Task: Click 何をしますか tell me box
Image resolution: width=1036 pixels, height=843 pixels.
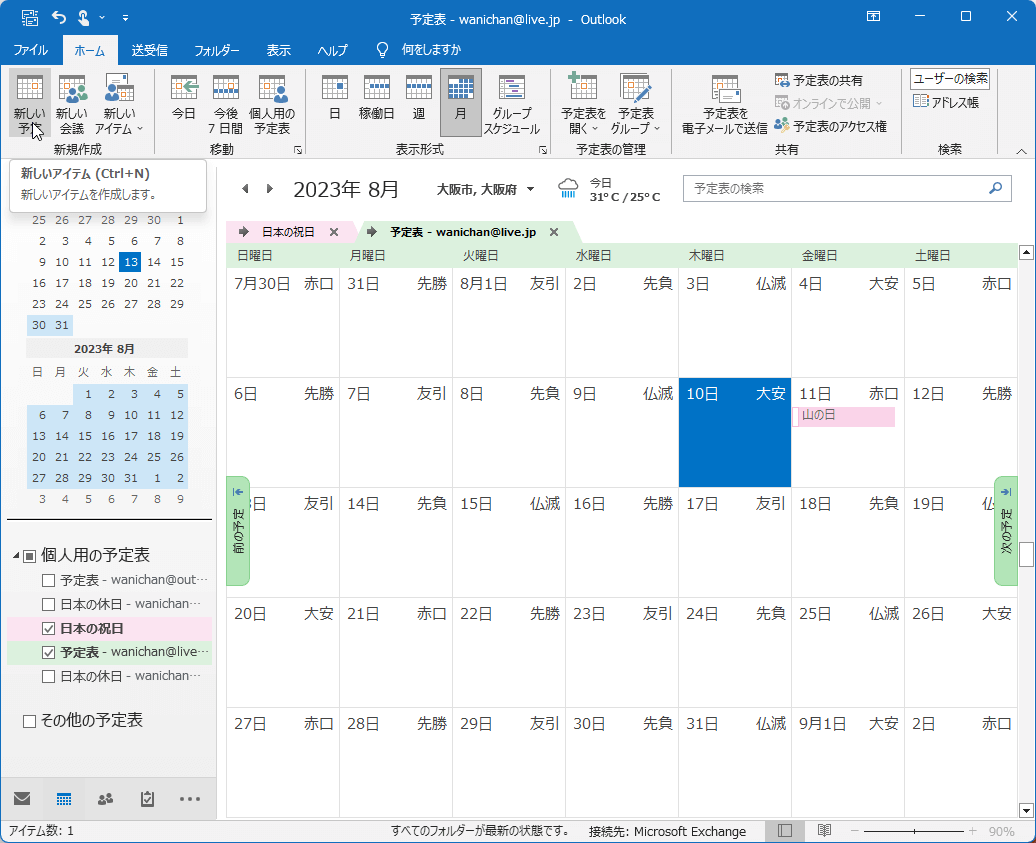Action: 431,50
